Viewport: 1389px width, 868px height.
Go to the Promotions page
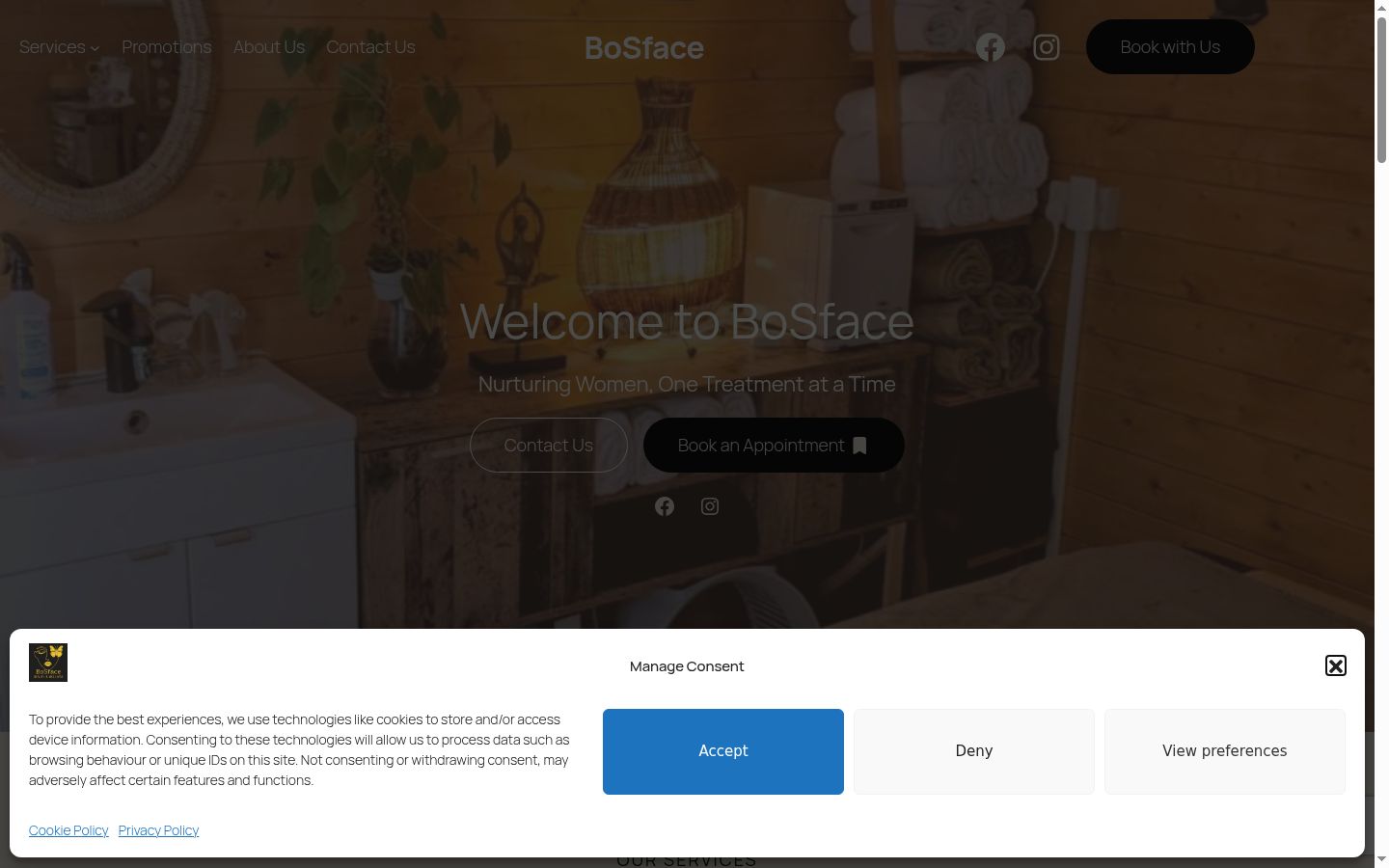click(167, 47)
